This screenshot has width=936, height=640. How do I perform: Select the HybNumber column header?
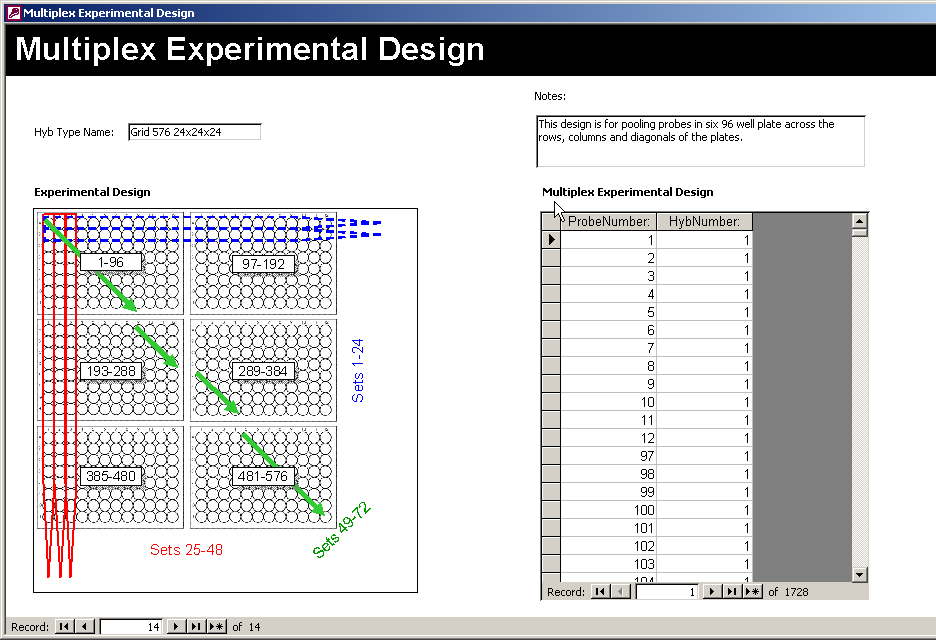point(704,221)
